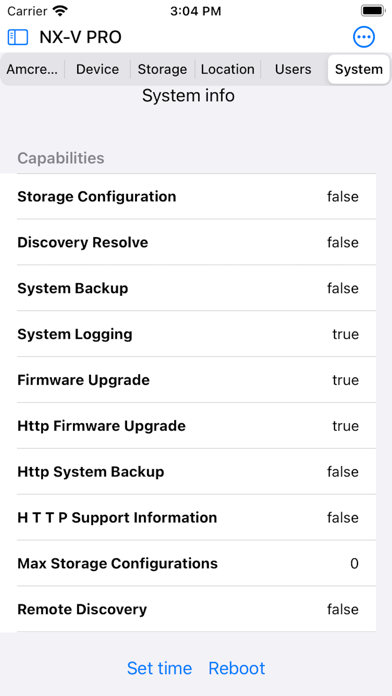This screenshot has height=696, width=392.
Task: Open the Storage tab
Action: tap(162, 69)
